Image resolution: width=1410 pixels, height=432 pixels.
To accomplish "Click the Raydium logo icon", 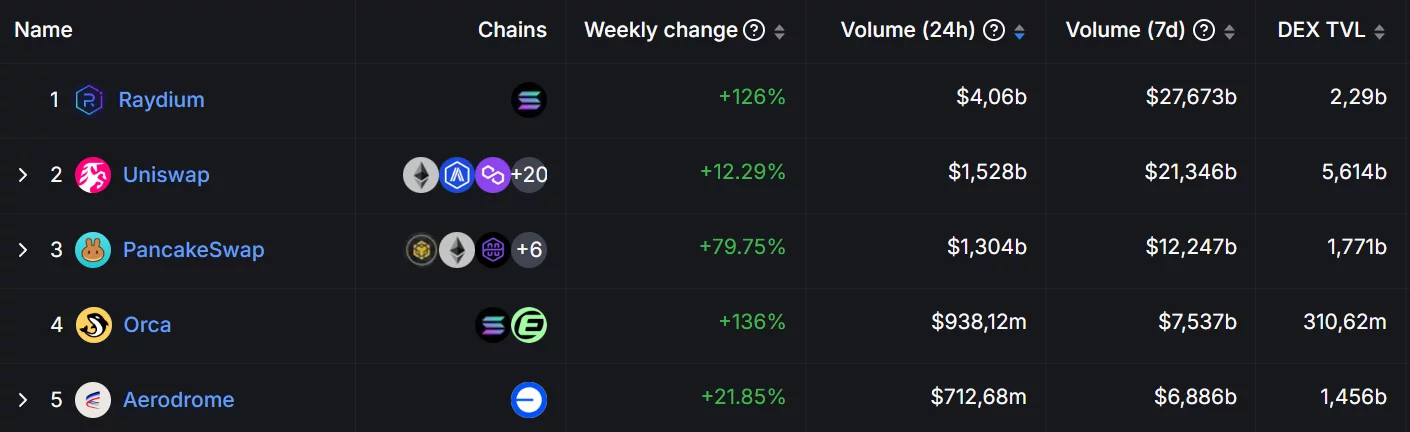I will pos(90,100).
